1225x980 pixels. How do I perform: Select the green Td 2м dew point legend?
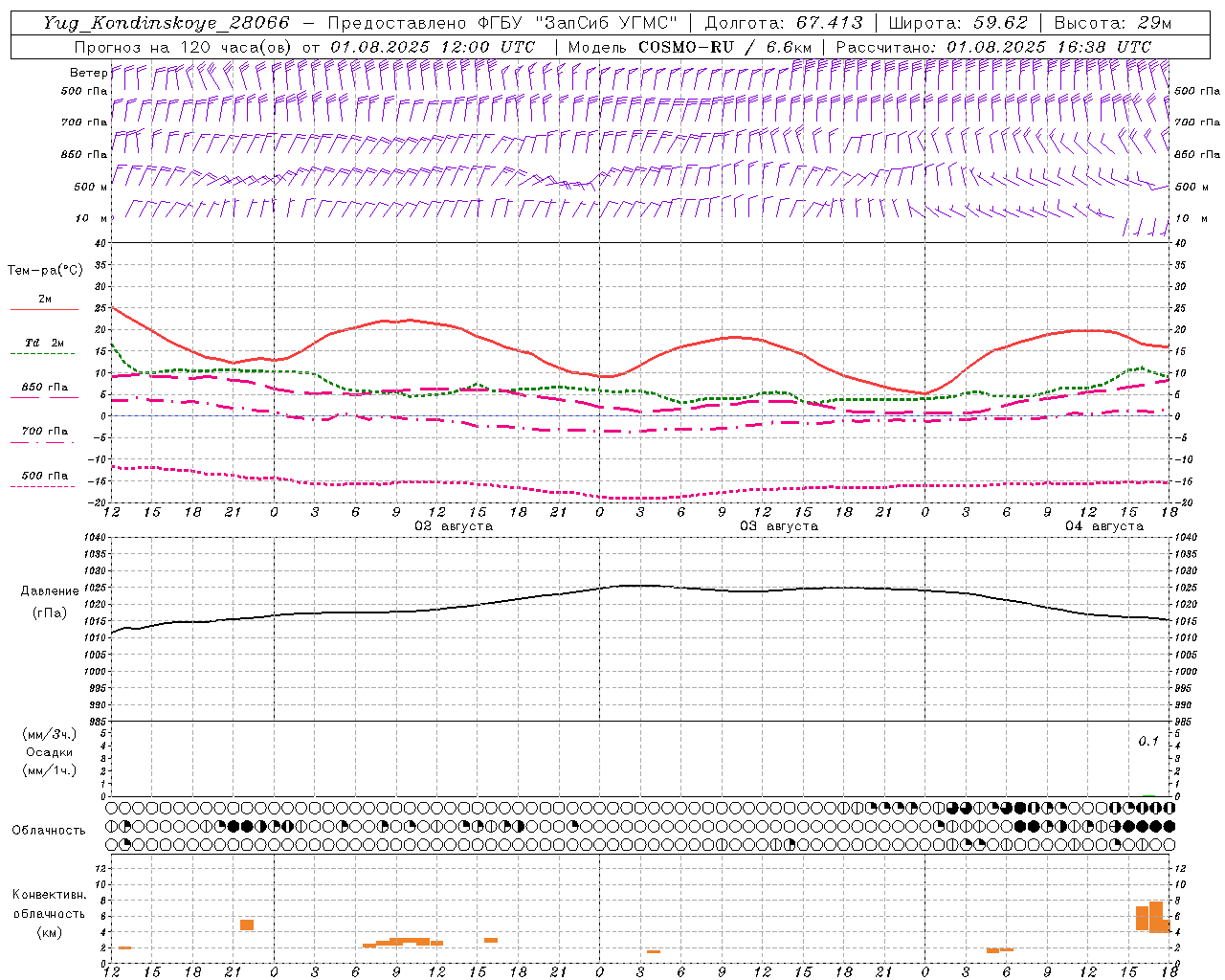(45, 346)
